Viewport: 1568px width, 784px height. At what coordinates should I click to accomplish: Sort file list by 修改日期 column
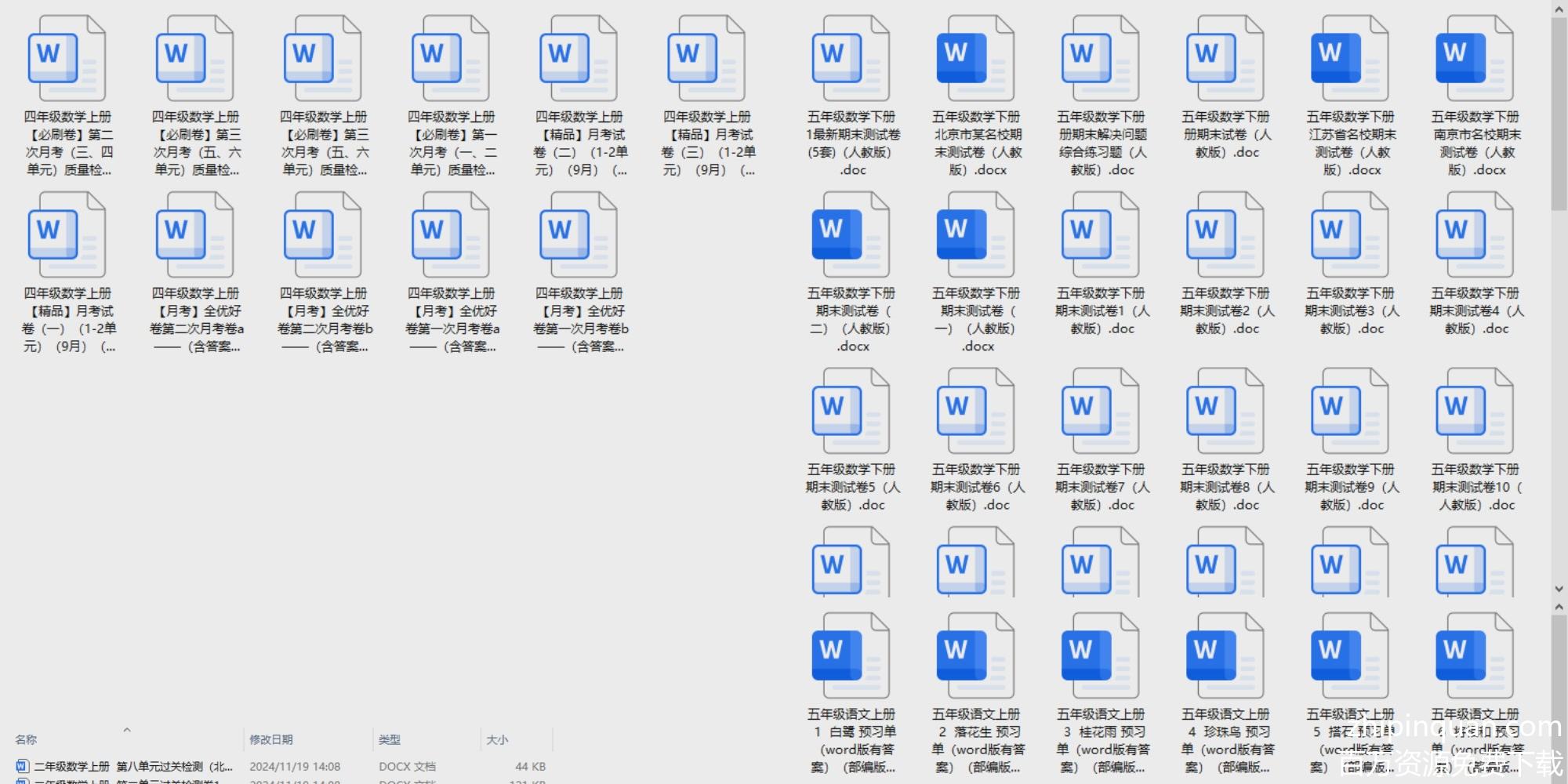pyautogui.click(x=271, y=739)
